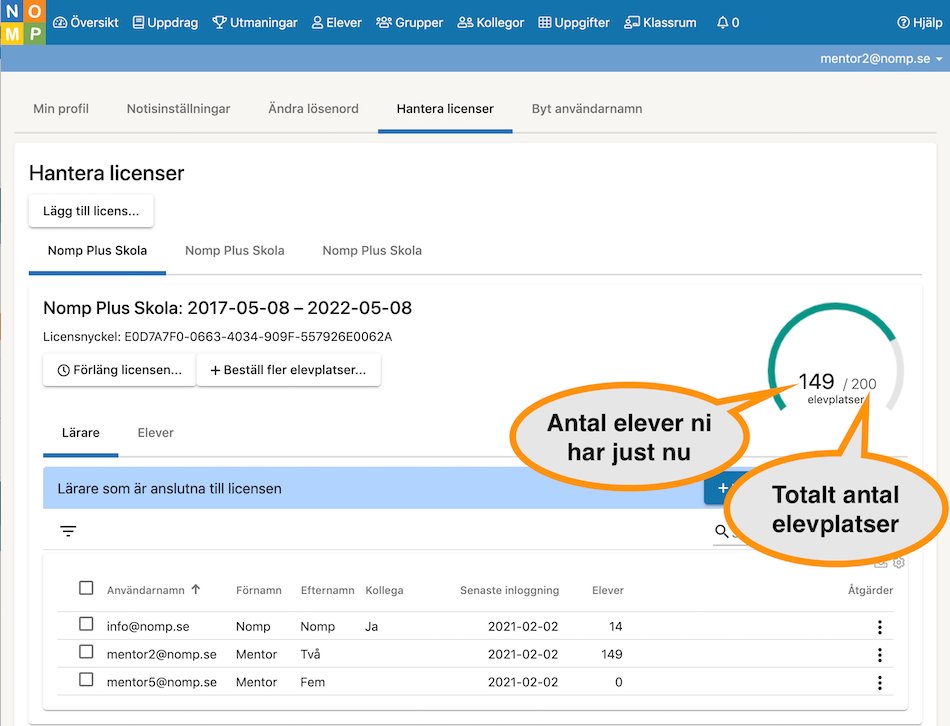Navigate to Utmaningar
Screen dimensions: 950x726
coord(254,22)
